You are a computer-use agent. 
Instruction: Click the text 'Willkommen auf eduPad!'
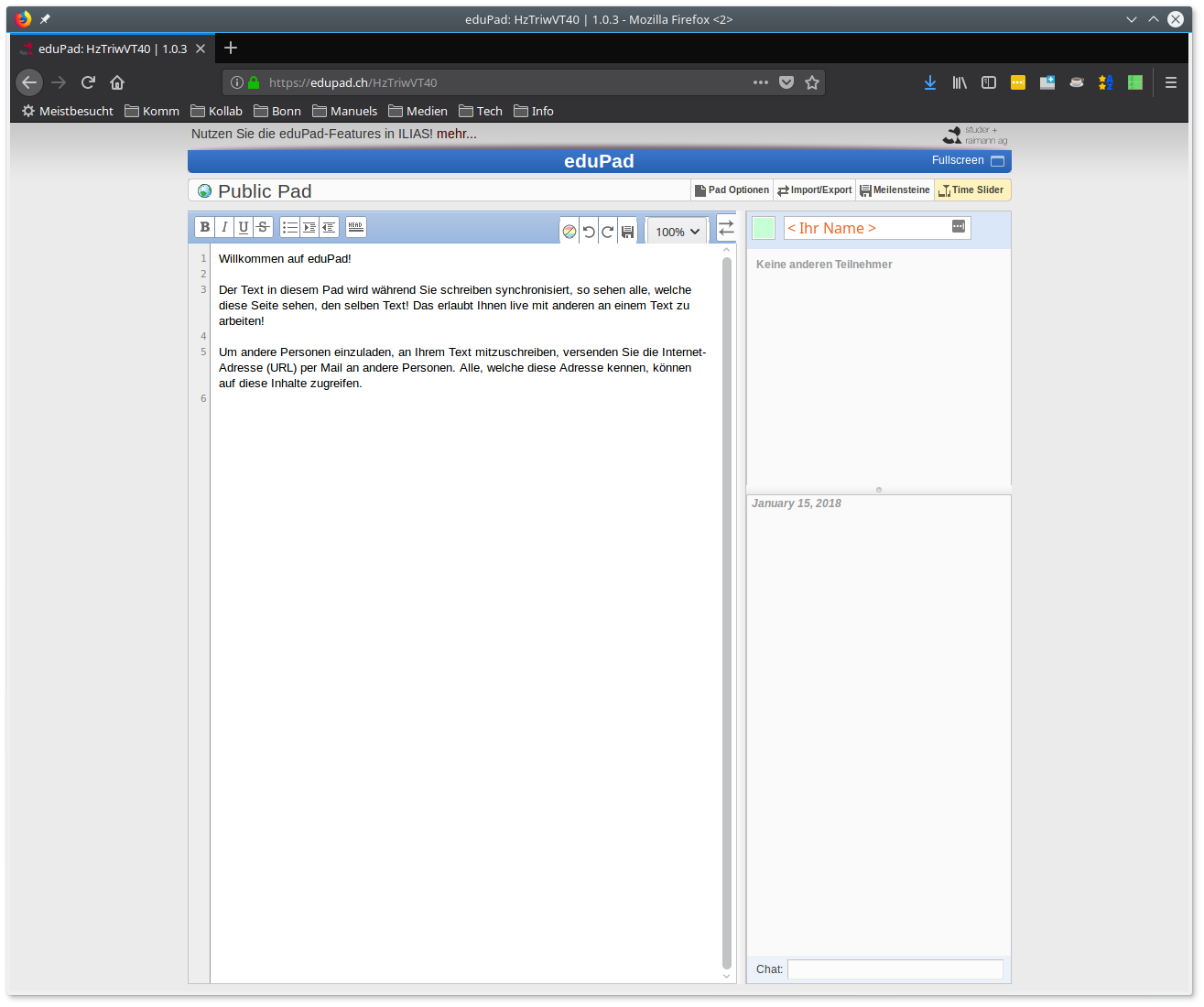click(x=285, y=259)
